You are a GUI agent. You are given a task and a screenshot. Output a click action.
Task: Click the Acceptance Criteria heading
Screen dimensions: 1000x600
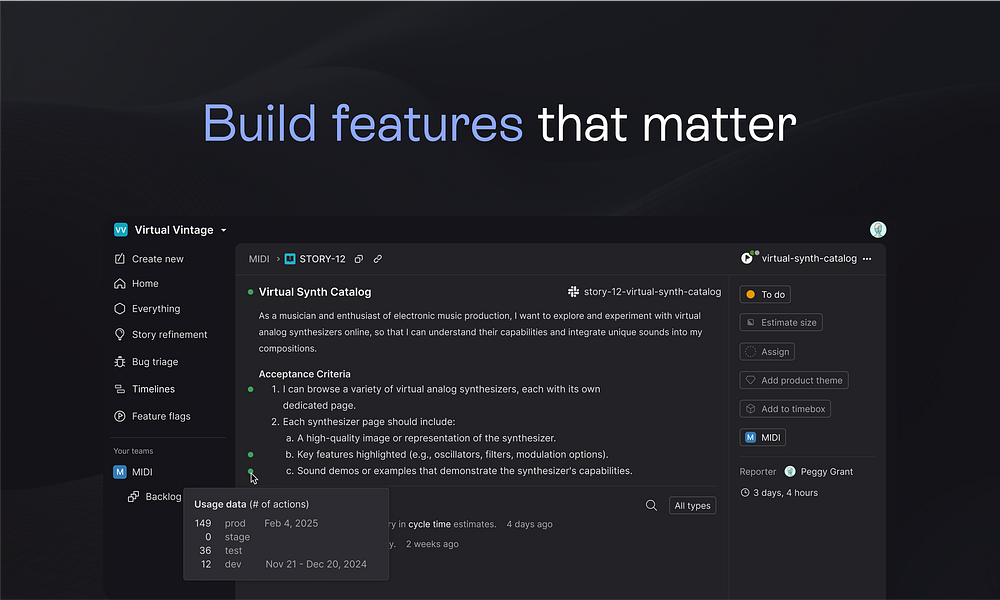tap(304, 374)
